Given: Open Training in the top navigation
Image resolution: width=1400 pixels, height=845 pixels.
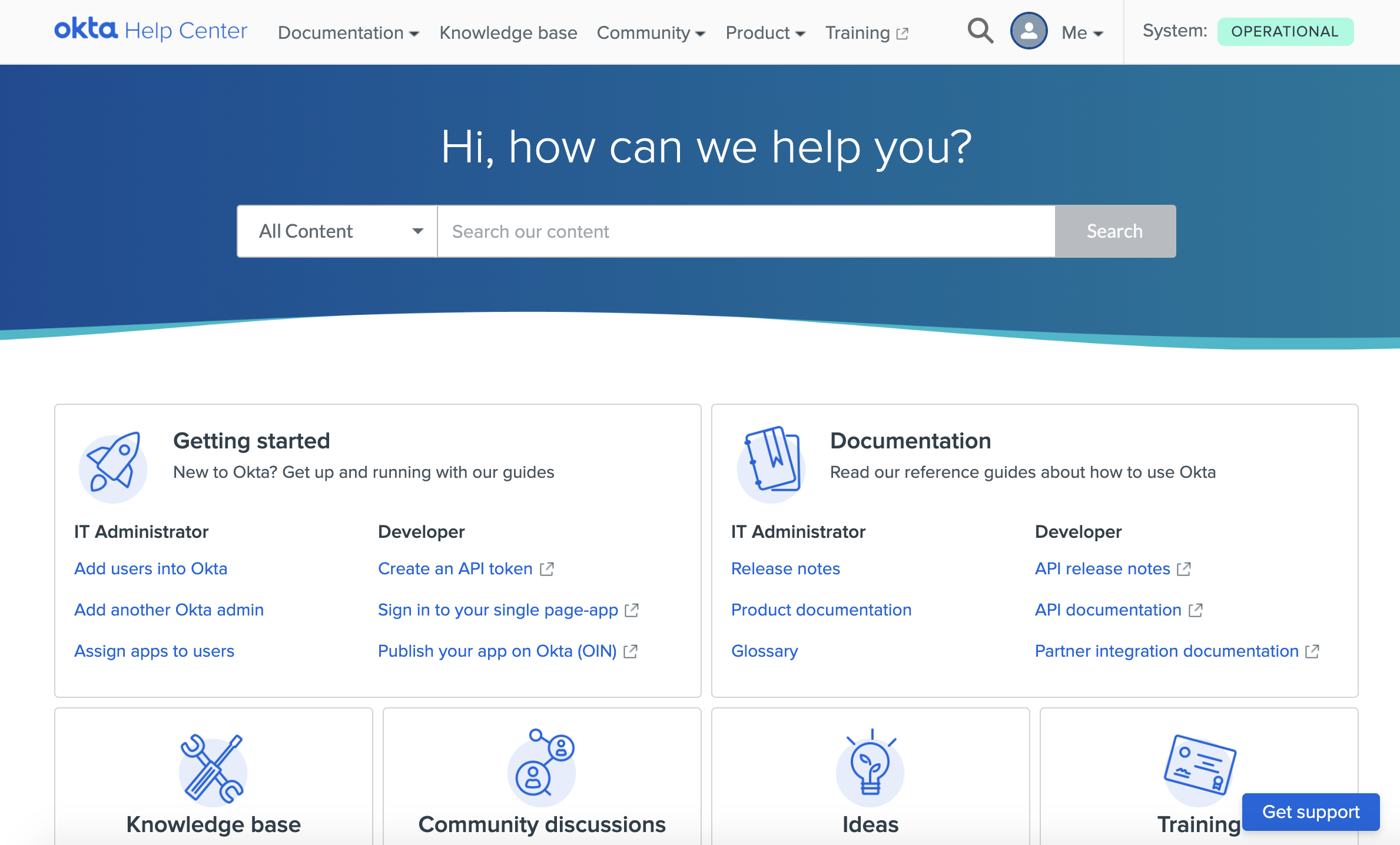Looking at the screenshot, I should [x=858, y=33].
